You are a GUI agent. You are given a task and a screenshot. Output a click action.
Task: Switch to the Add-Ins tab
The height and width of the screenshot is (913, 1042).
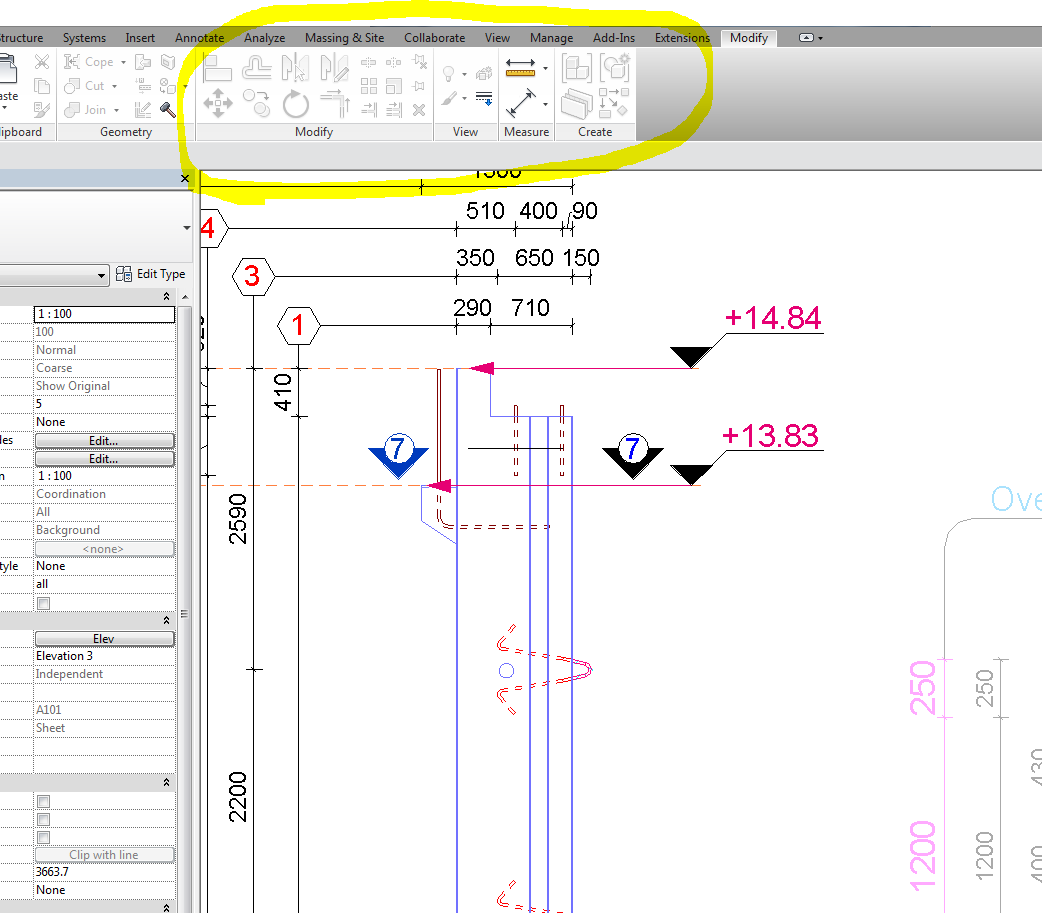(x=614, y=38)
